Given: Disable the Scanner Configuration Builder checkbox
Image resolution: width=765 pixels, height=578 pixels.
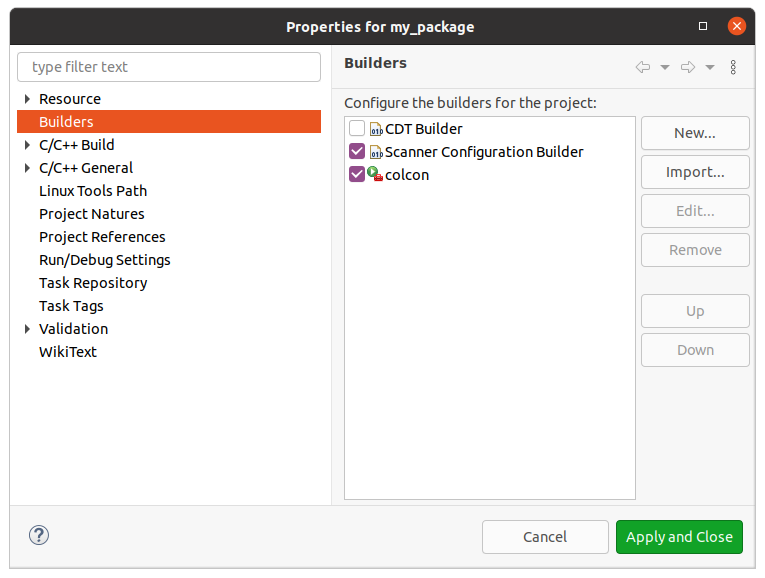Looking at the screenshot, I should click(357, 152).
